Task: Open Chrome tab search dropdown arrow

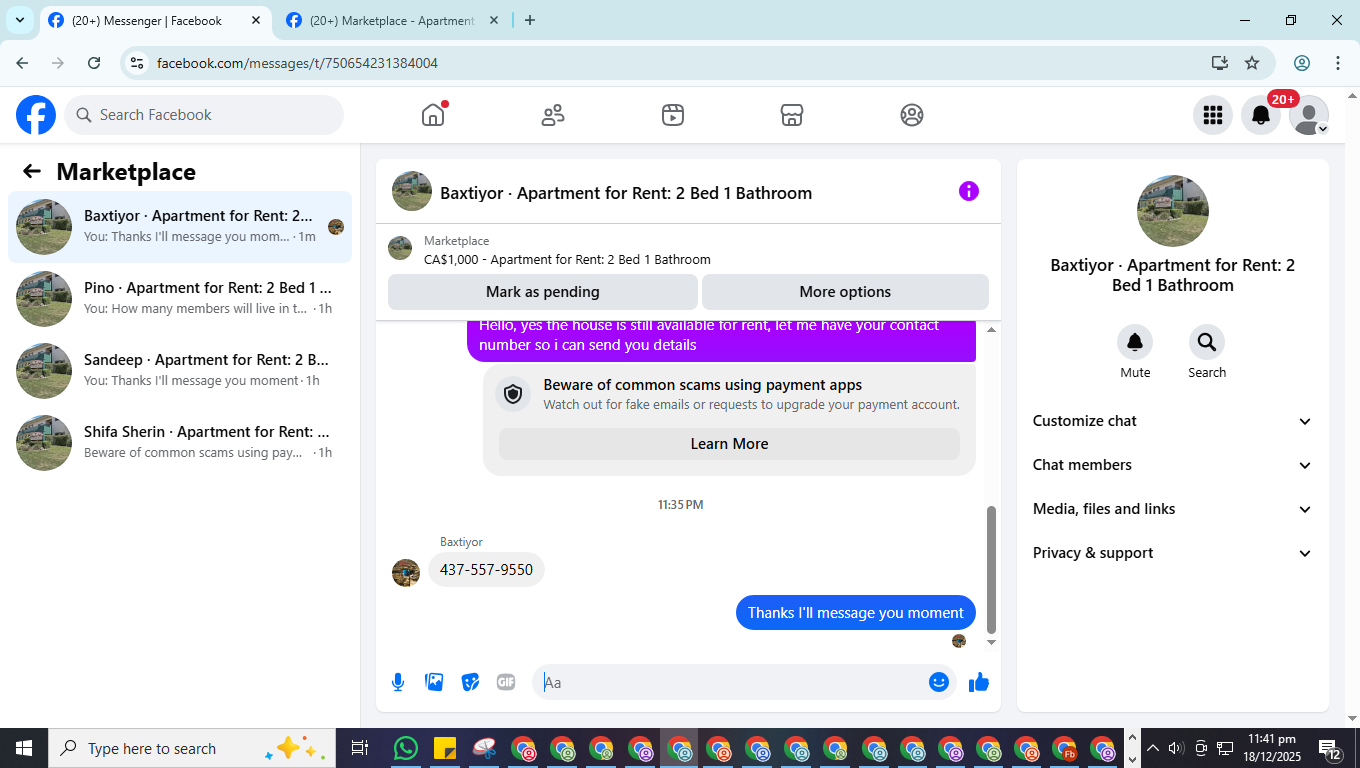Action: click(20, 20)
